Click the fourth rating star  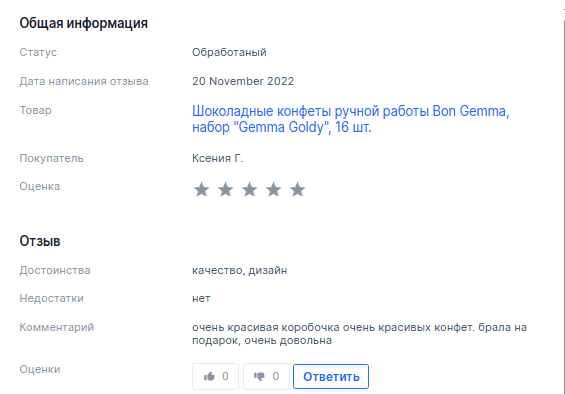coord(273,190)
